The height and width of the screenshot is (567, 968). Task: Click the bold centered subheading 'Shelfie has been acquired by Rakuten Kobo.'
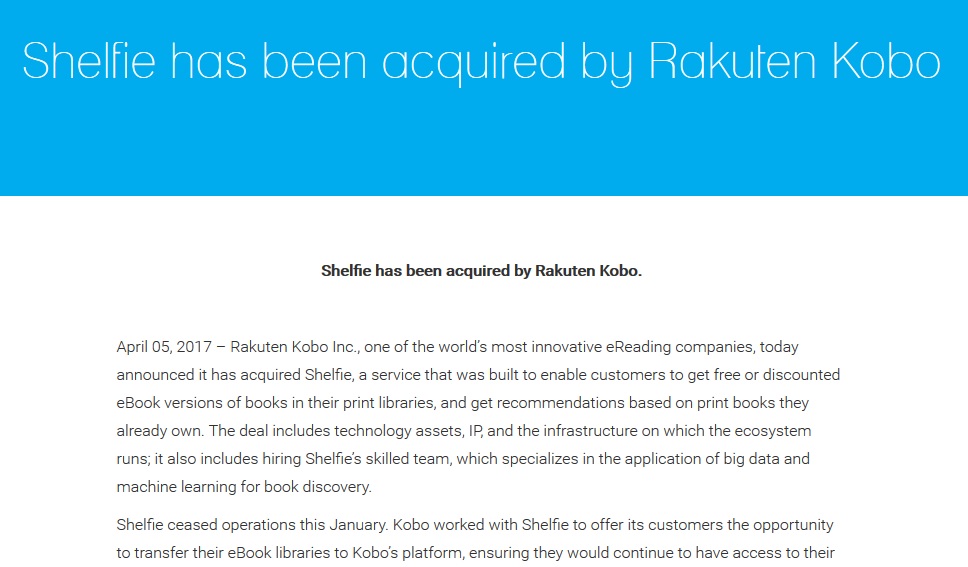point(482,271)
